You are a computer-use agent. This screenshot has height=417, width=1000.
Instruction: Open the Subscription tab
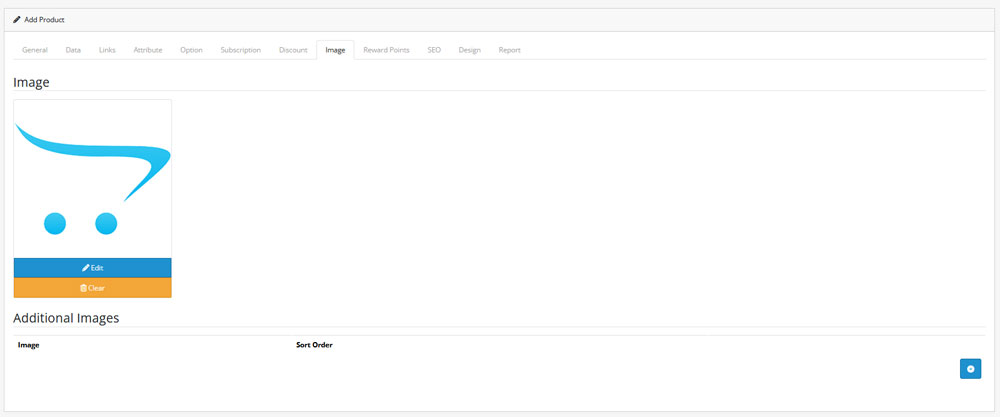pos(240,50)
